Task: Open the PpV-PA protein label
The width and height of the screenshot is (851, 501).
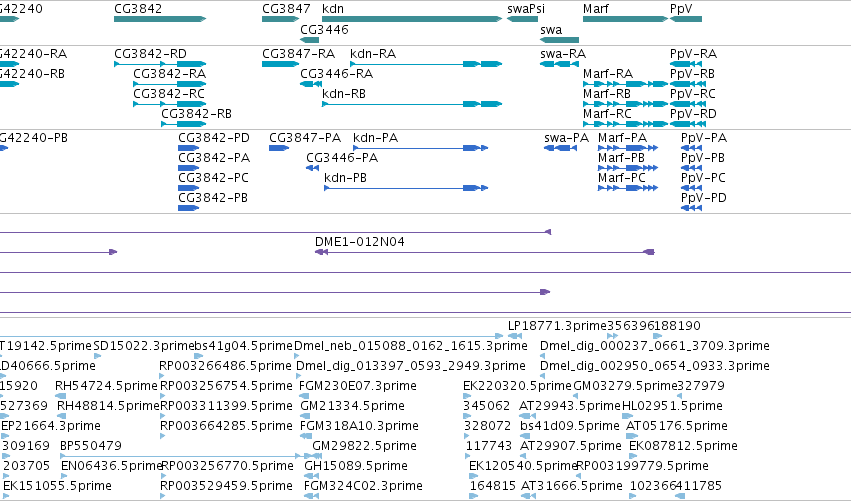Action: (704, 138)
